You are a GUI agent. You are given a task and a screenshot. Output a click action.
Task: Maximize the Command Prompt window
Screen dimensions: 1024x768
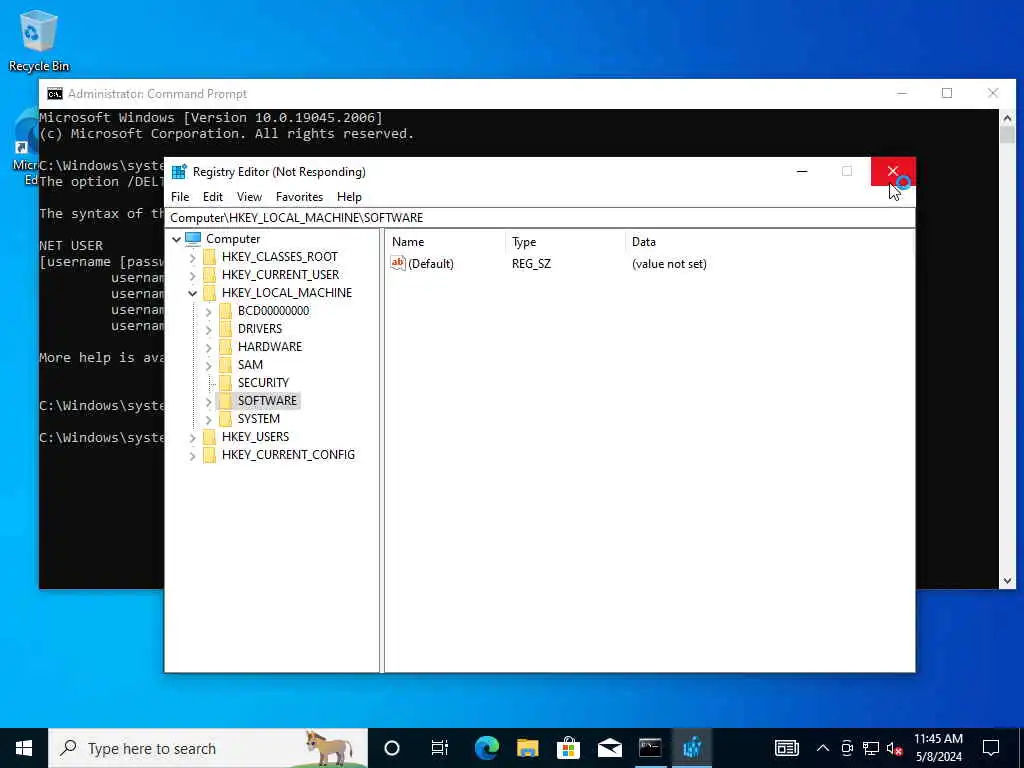pyautogui.click(x=947, y=93)
